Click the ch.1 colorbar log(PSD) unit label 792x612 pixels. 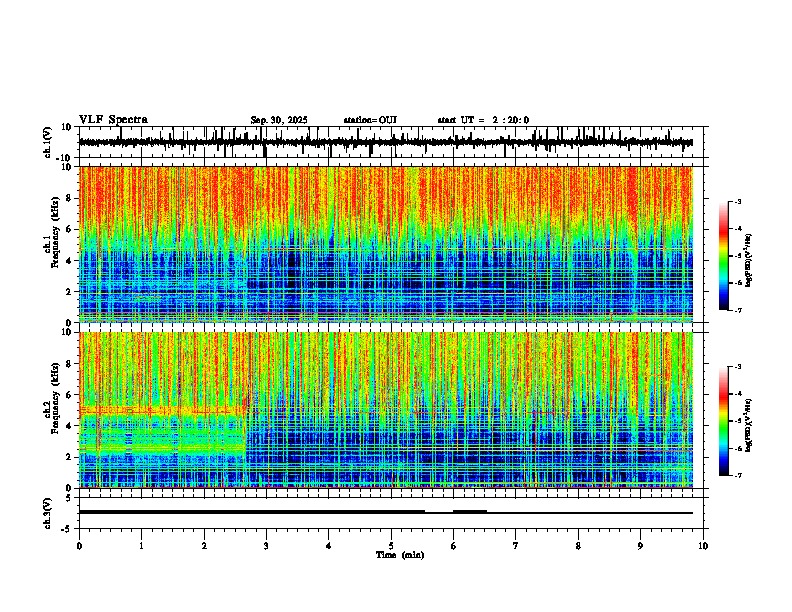point(749,260)
